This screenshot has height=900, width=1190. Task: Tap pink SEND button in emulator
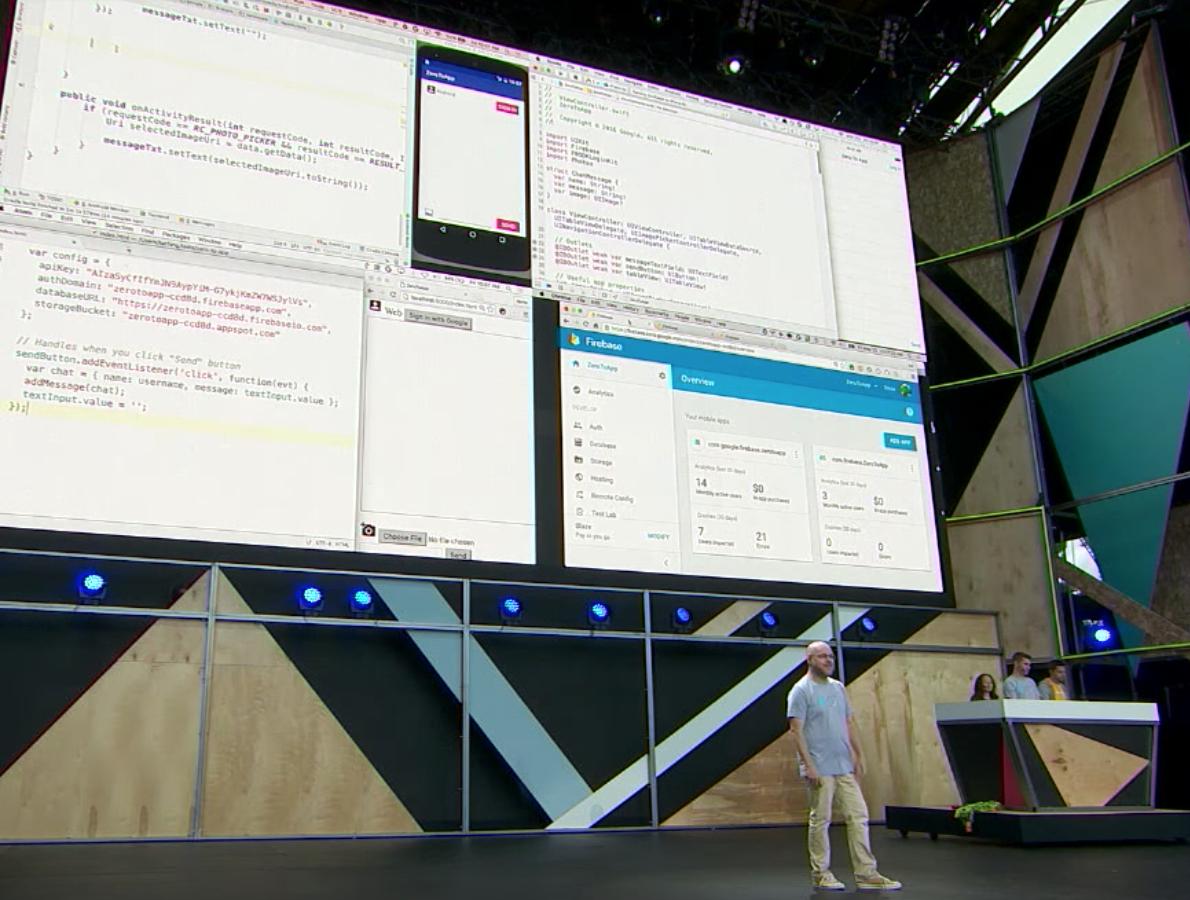508,225
